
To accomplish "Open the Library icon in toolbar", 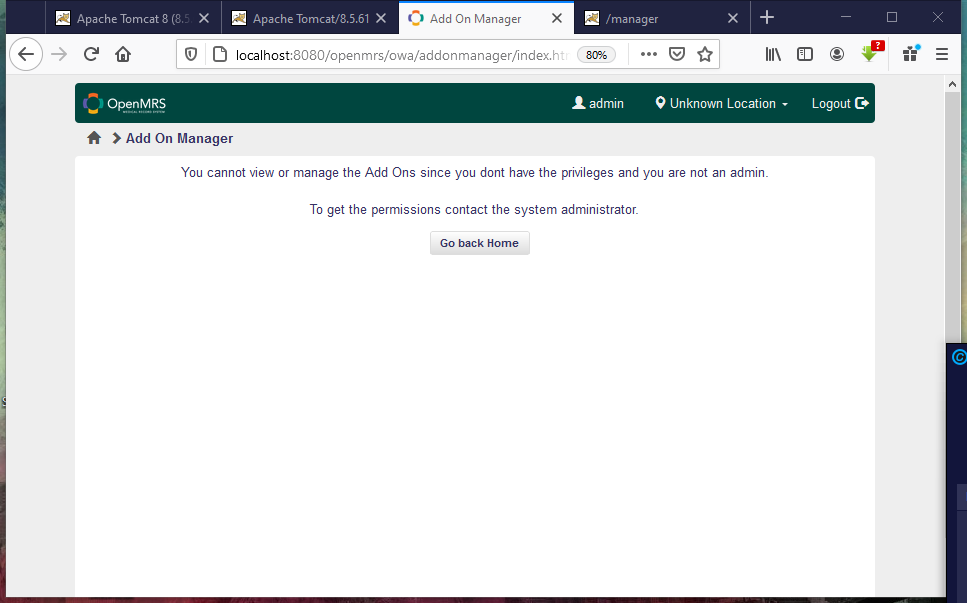I will pos(773,54).
